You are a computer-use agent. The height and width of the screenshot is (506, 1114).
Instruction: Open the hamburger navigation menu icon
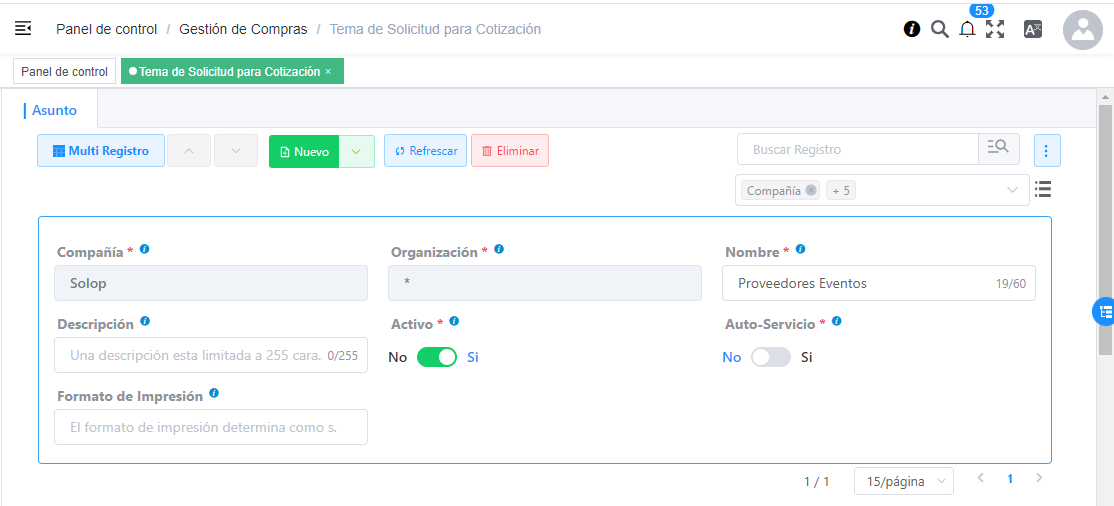pos(23,29)
